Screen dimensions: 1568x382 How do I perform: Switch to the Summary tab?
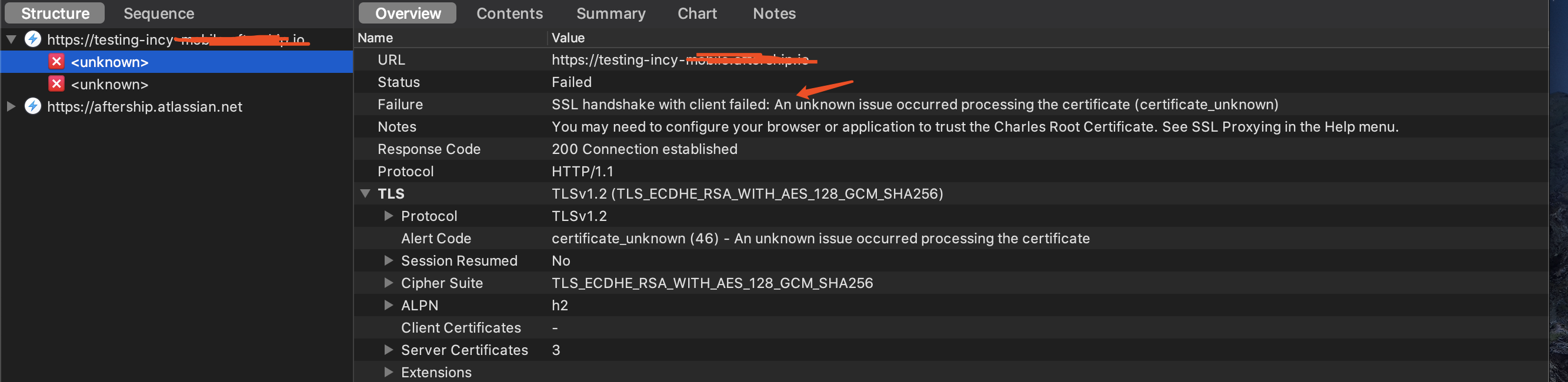pyautogui.click(x=610, y=14)
